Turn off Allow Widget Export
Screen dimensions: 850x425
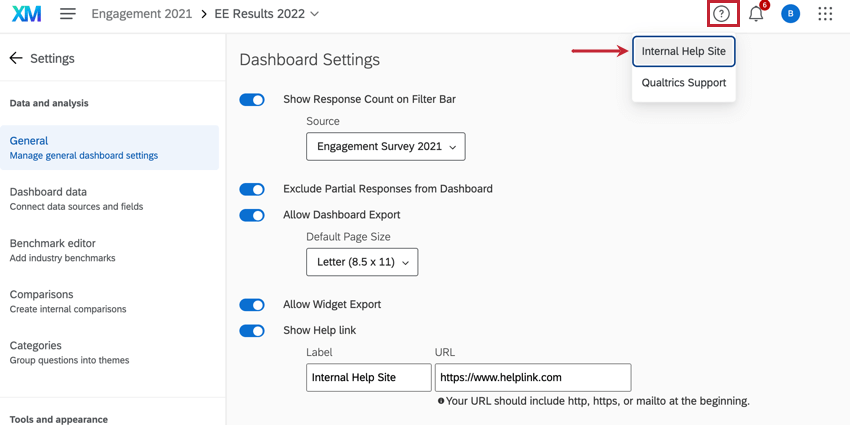click(252, 305)
